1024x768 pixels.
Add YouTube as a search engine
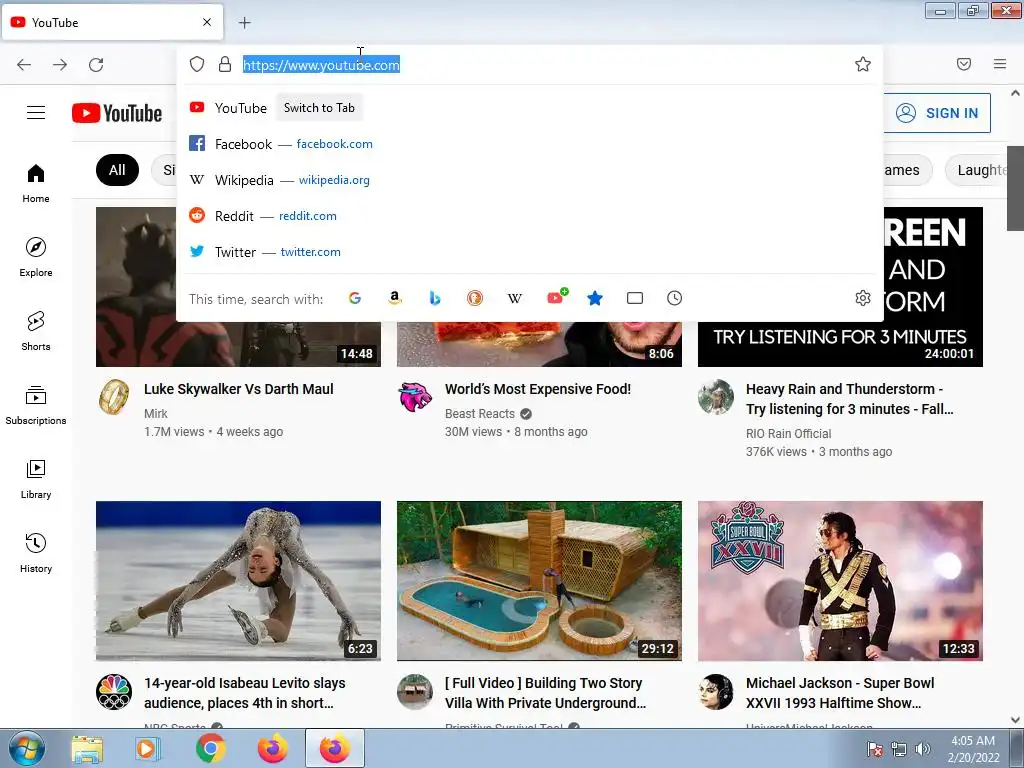click(557, 297)
